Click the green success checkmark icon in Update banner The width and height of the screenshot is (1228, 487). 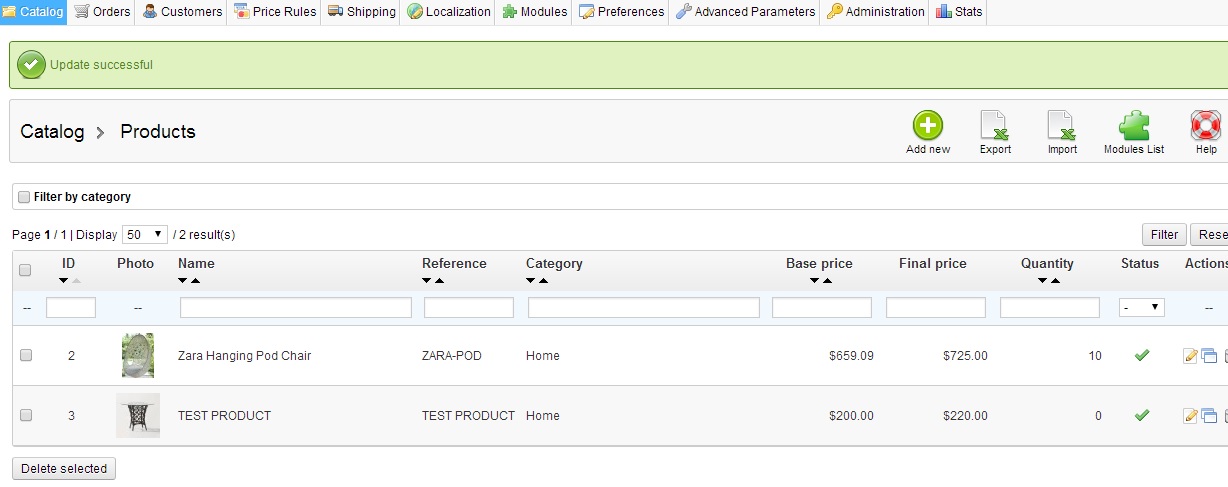tap(32, 65)
